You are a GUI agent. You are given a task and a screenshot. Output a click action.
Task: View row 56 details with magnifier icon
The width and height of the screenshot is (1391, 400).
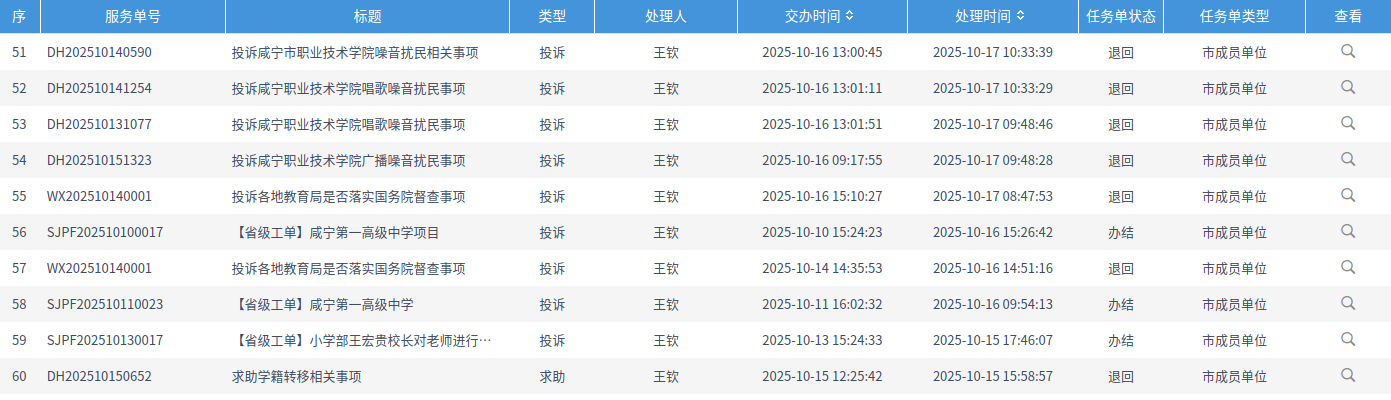[x=1348, y=232]
